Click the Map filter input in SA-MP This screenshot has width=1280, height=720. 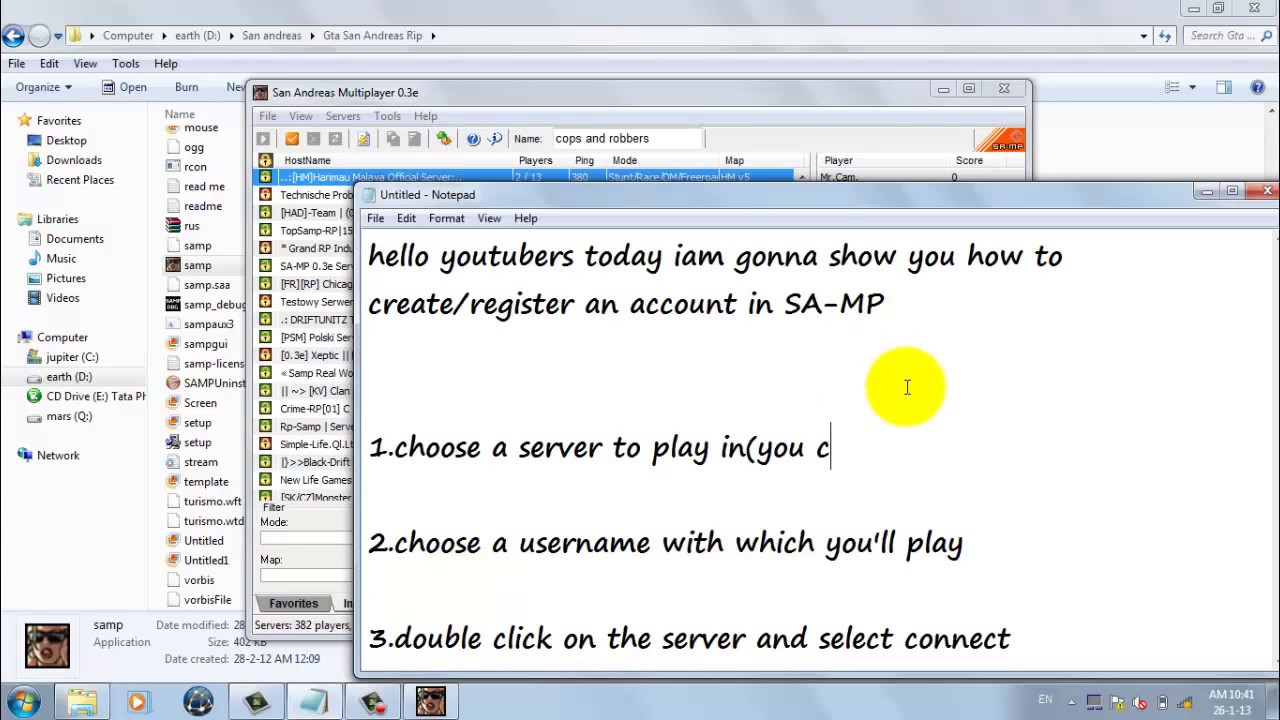pos(305,576)
